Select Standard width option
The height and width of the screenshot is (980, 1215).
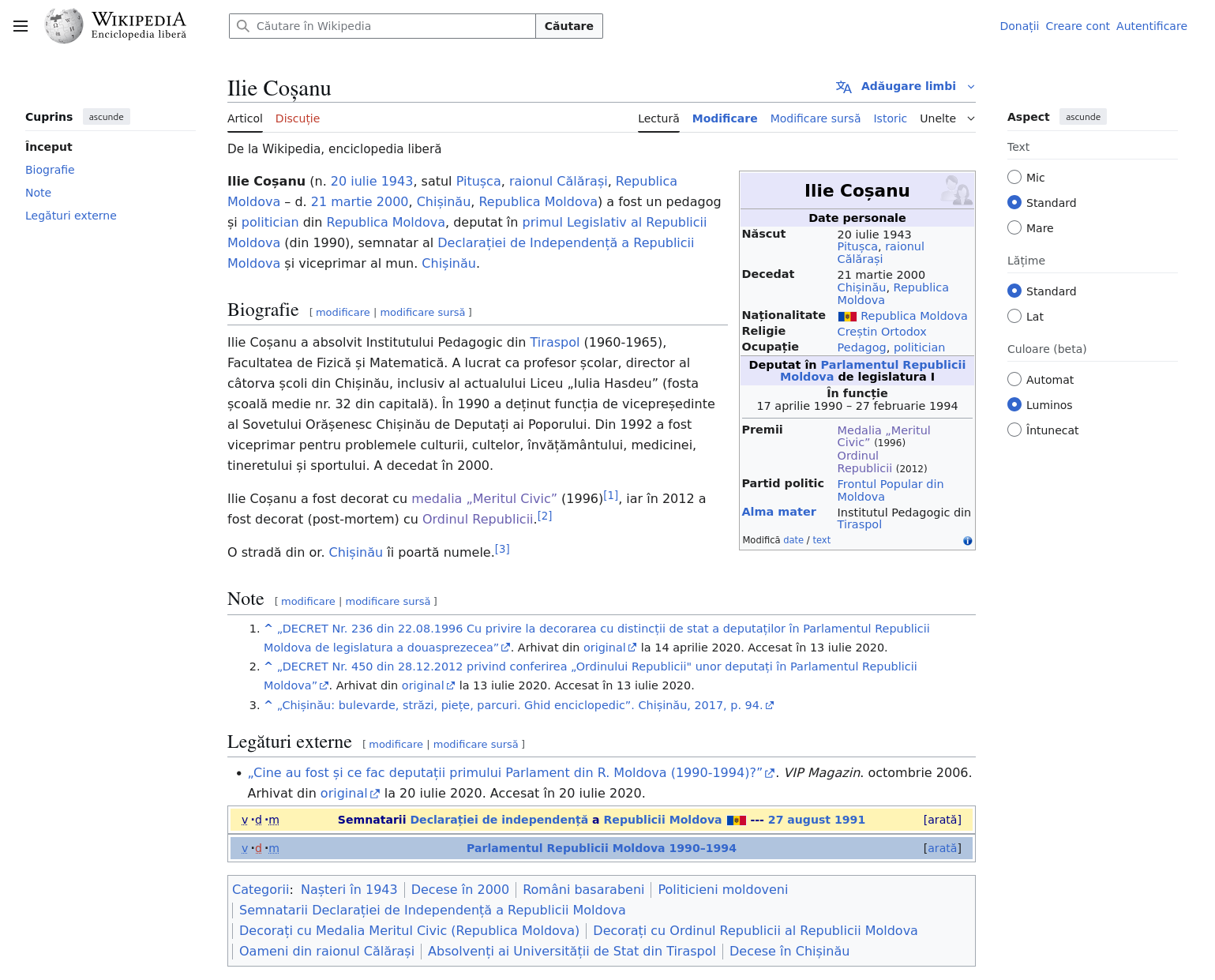click(1014, 291)
